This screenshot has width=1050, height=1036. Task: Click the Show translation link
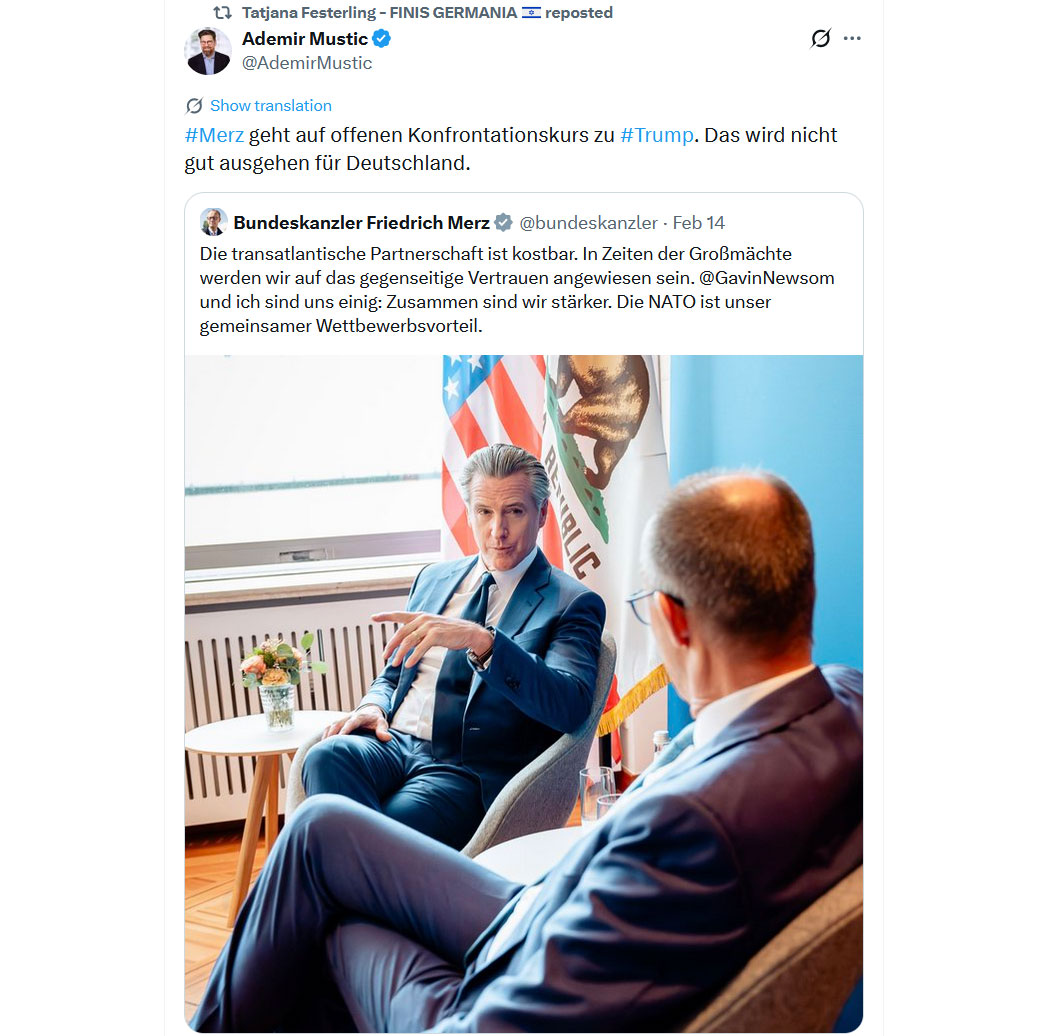pos(271,106)
